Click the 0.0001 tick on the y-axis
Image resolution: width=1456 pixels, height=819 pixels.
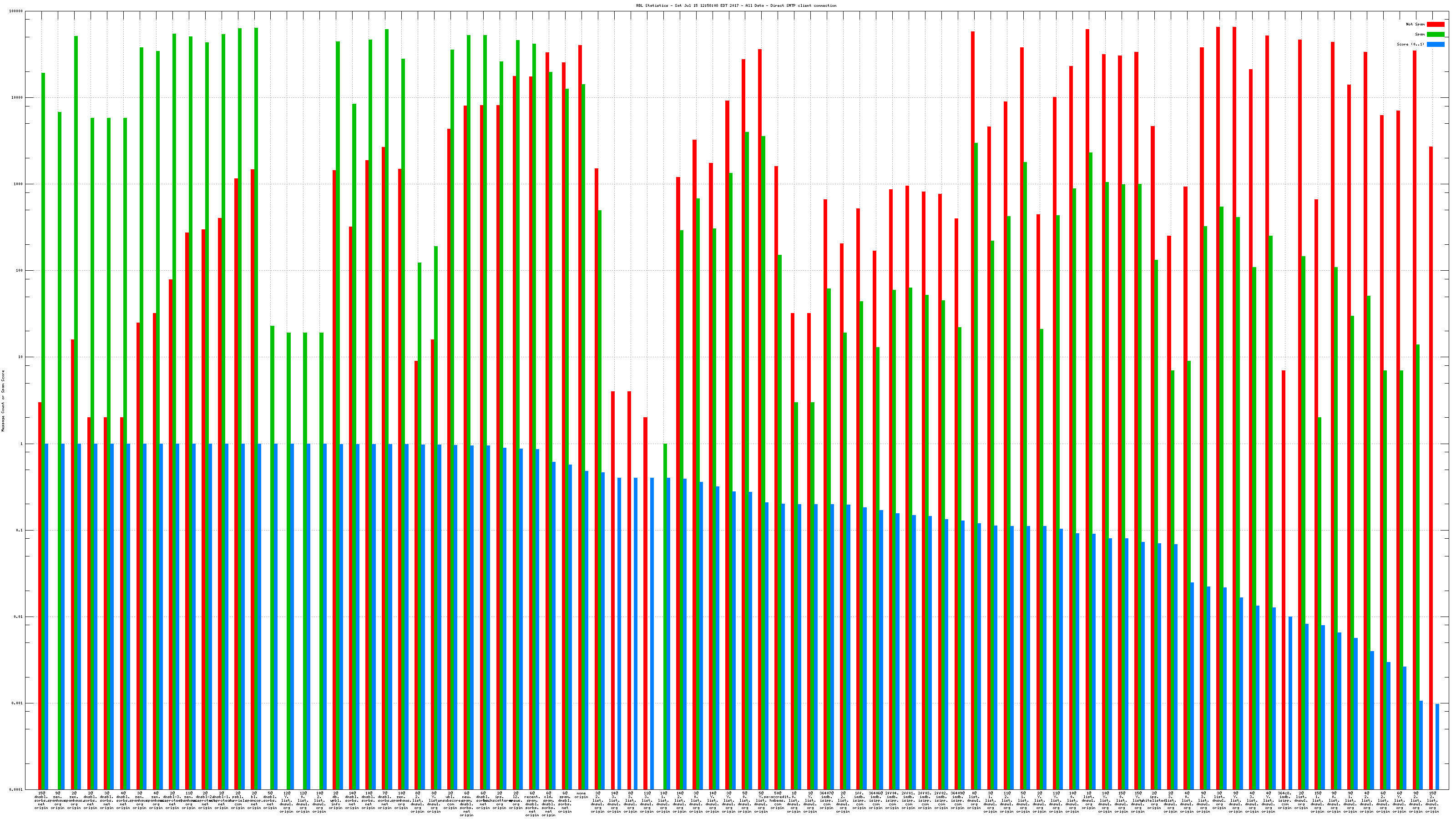[x=16, y=789]
